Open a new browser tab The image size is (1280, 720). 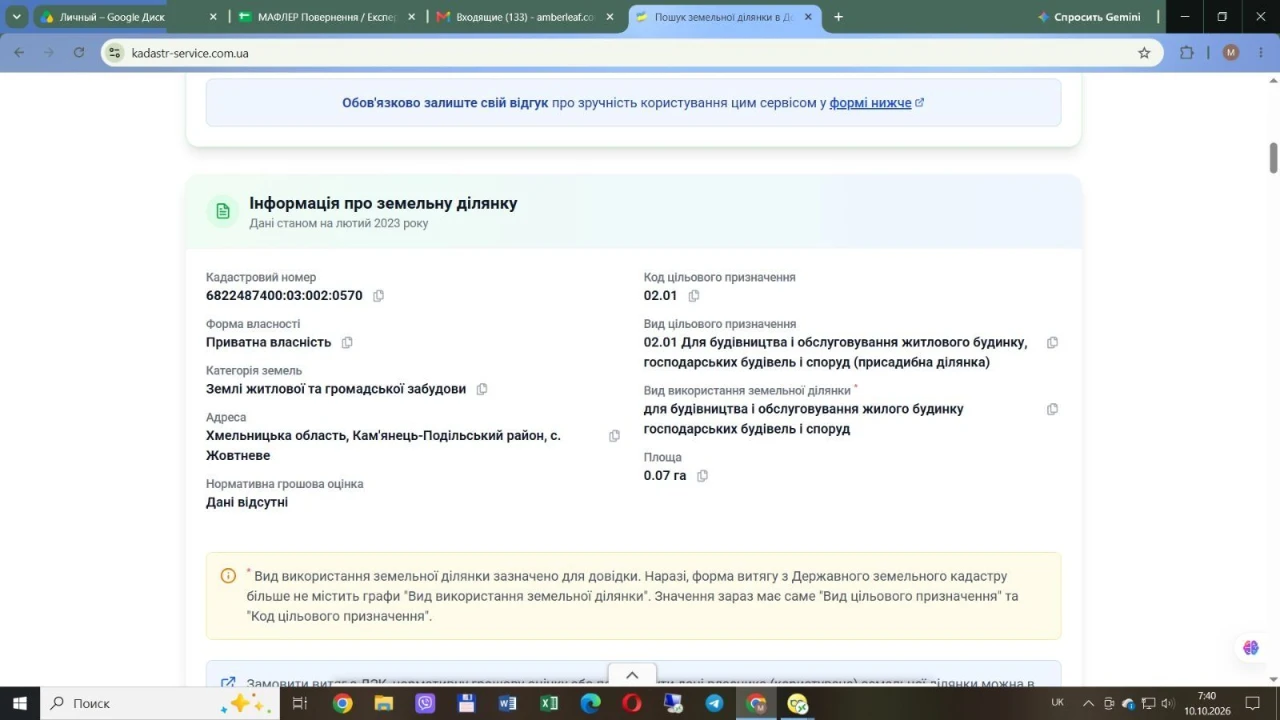[x=838, y=17]
